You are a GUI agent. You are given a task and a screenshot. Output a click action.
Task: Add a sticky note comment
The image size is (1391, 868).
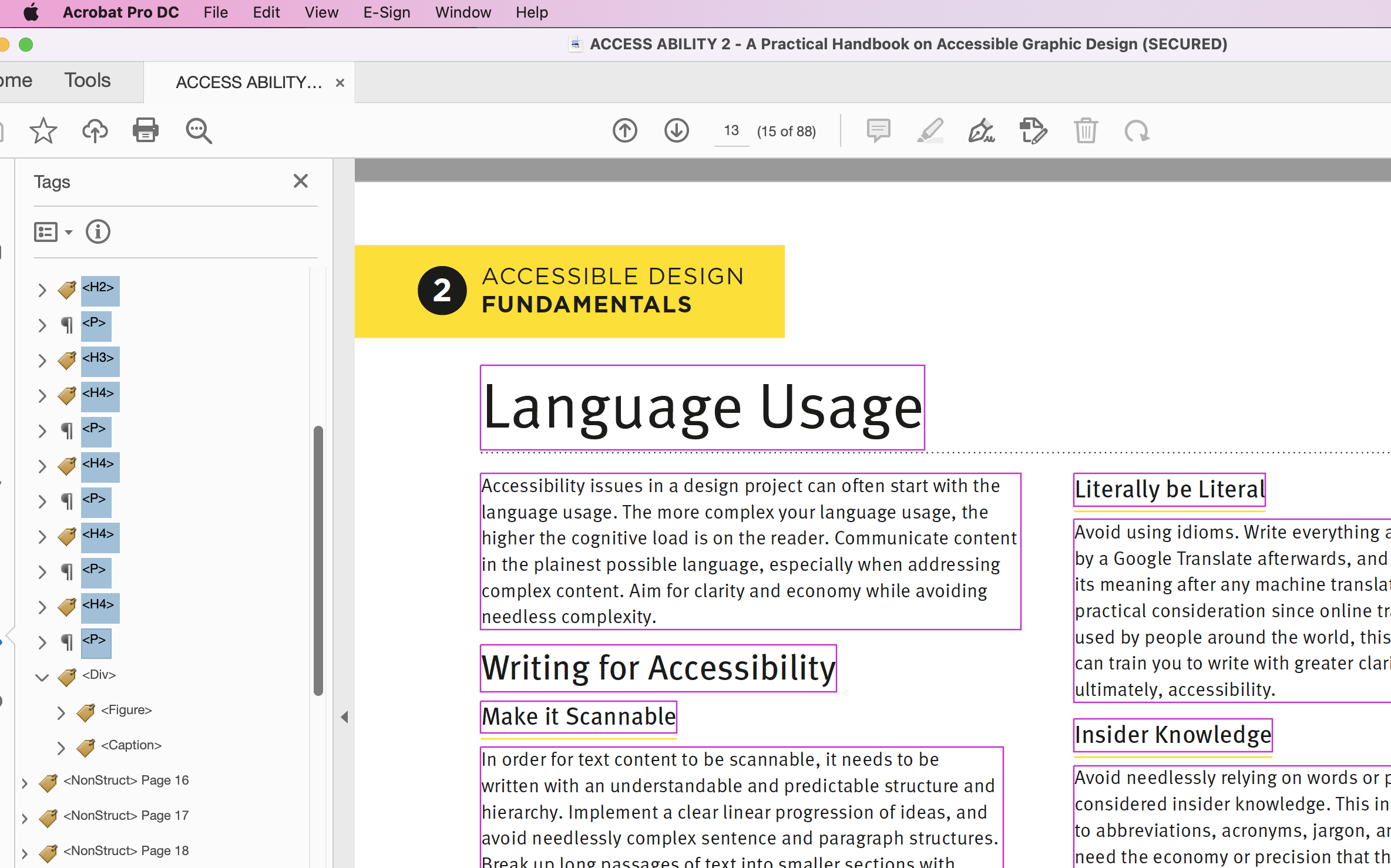(x=879, y=130)
